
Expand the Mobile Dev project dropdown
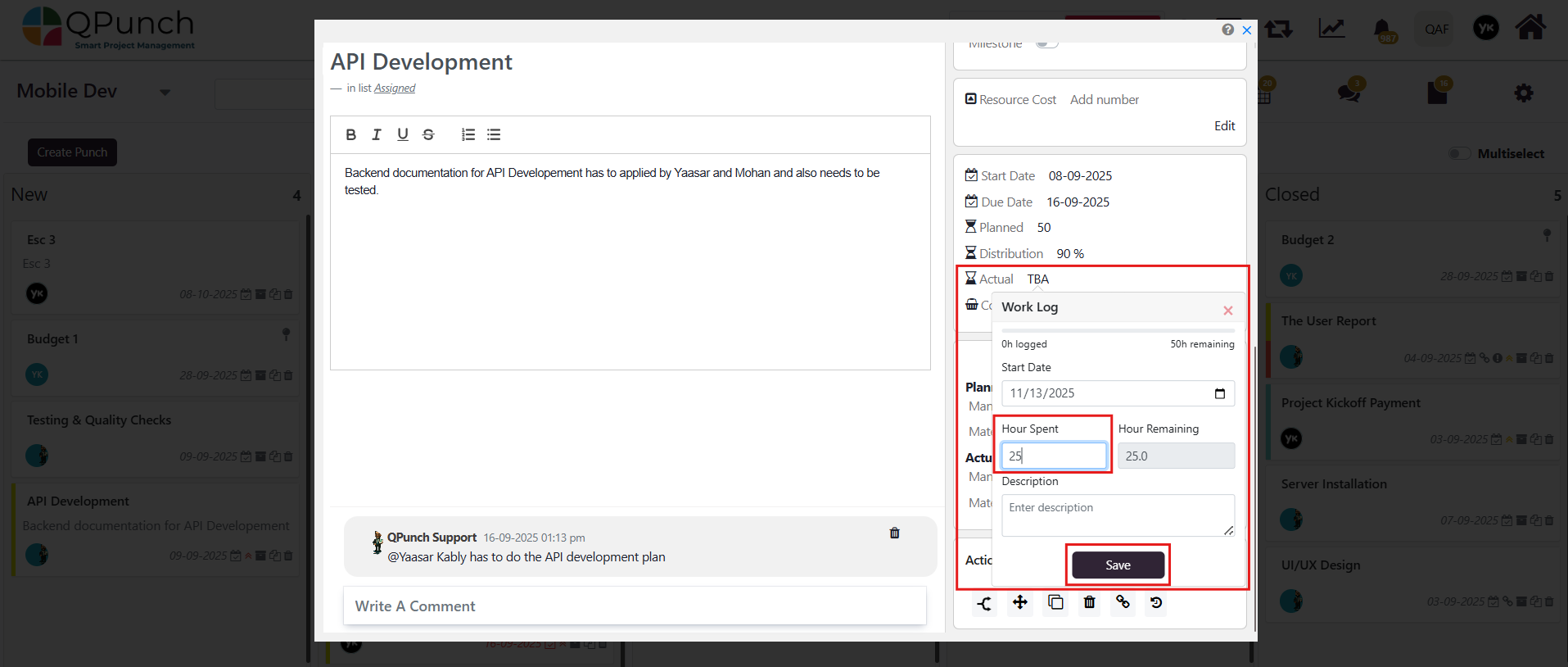pos(165,92)
